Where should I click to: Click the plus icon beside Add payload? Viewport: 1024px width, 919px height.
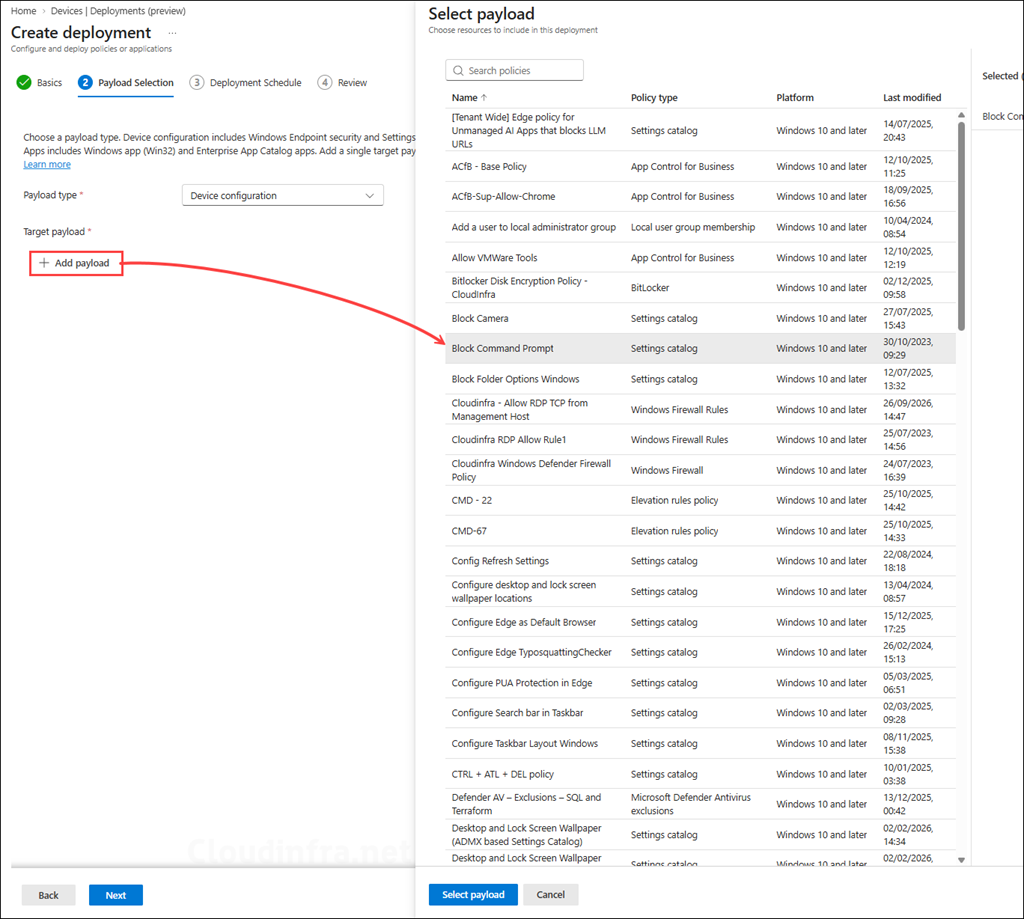click(x=44, y=263)
